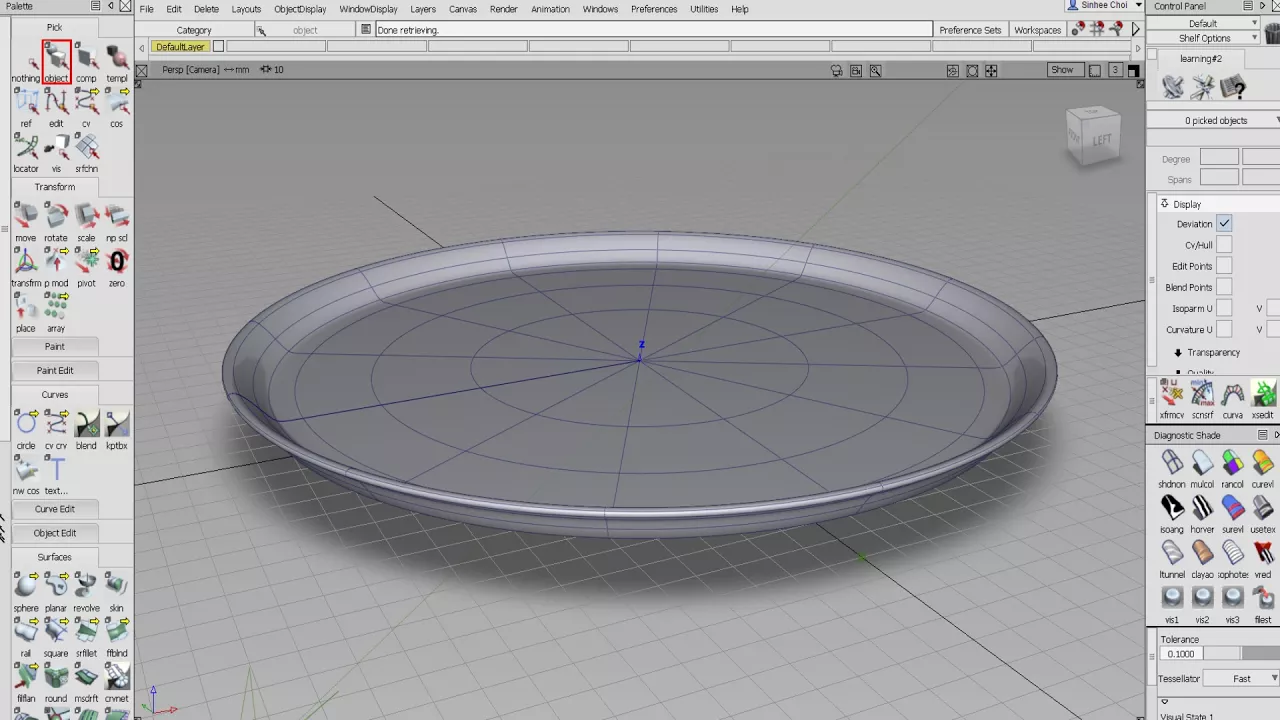Adjust the Tolerance slider
The image size is (1280, 720).
click(x=1241, y=654)
